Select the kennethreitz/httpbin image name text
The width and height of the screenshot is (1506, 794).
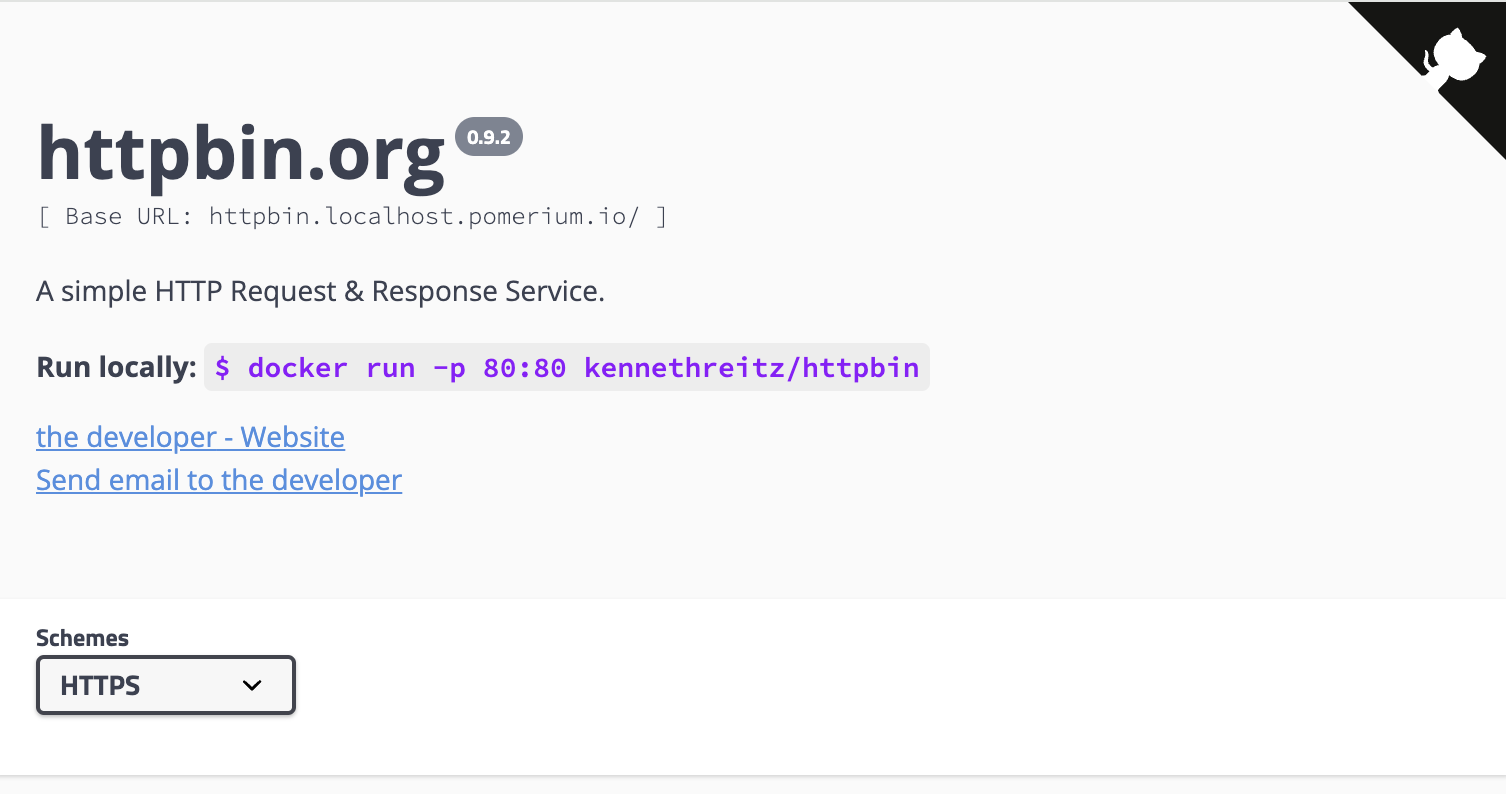pyautogui.click(x=754, y=367)
